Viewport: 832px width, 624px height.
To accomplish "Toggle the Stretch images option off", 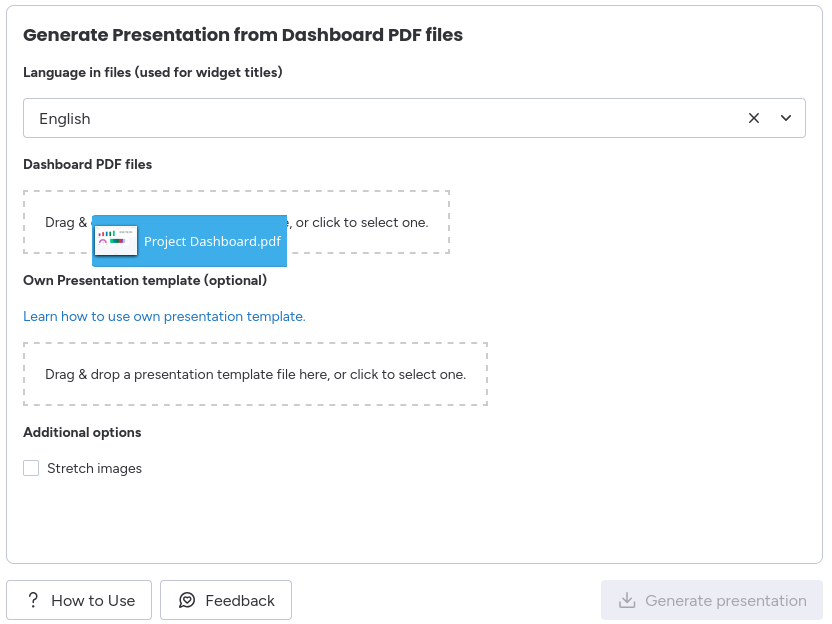I will tap(31, 467).
